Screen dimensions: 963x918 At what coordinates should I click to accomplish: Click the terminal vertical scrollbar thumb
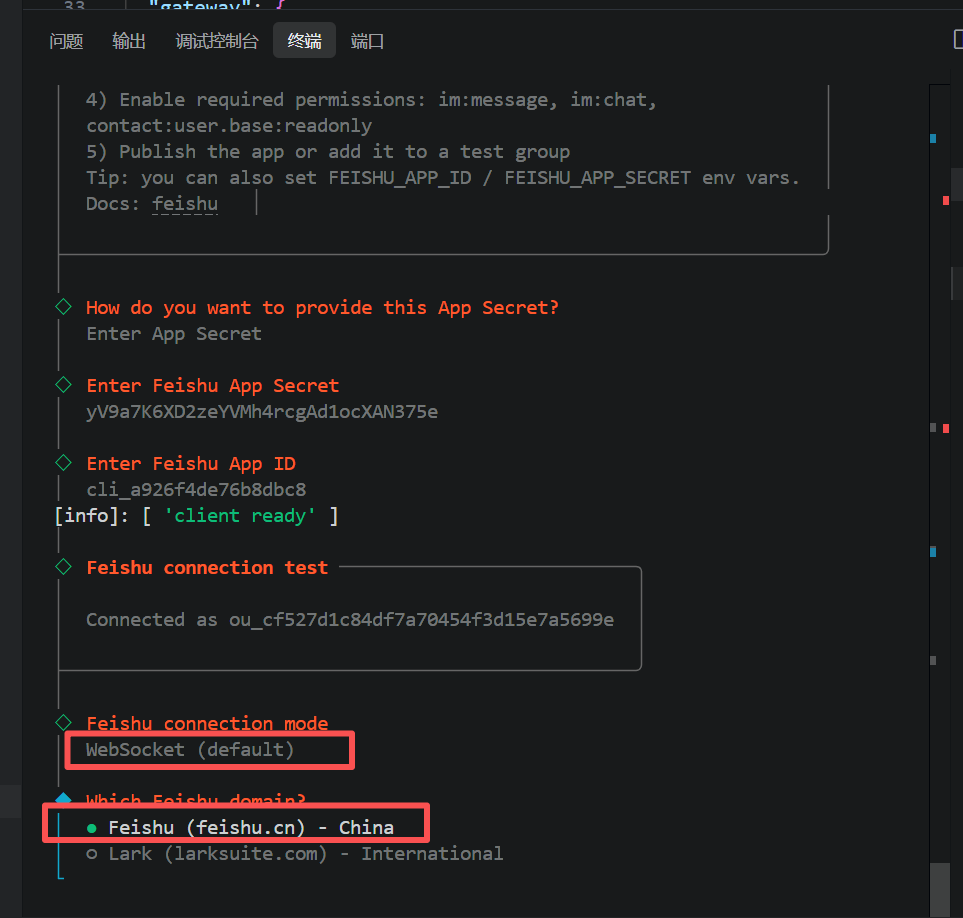coord(940,888)
